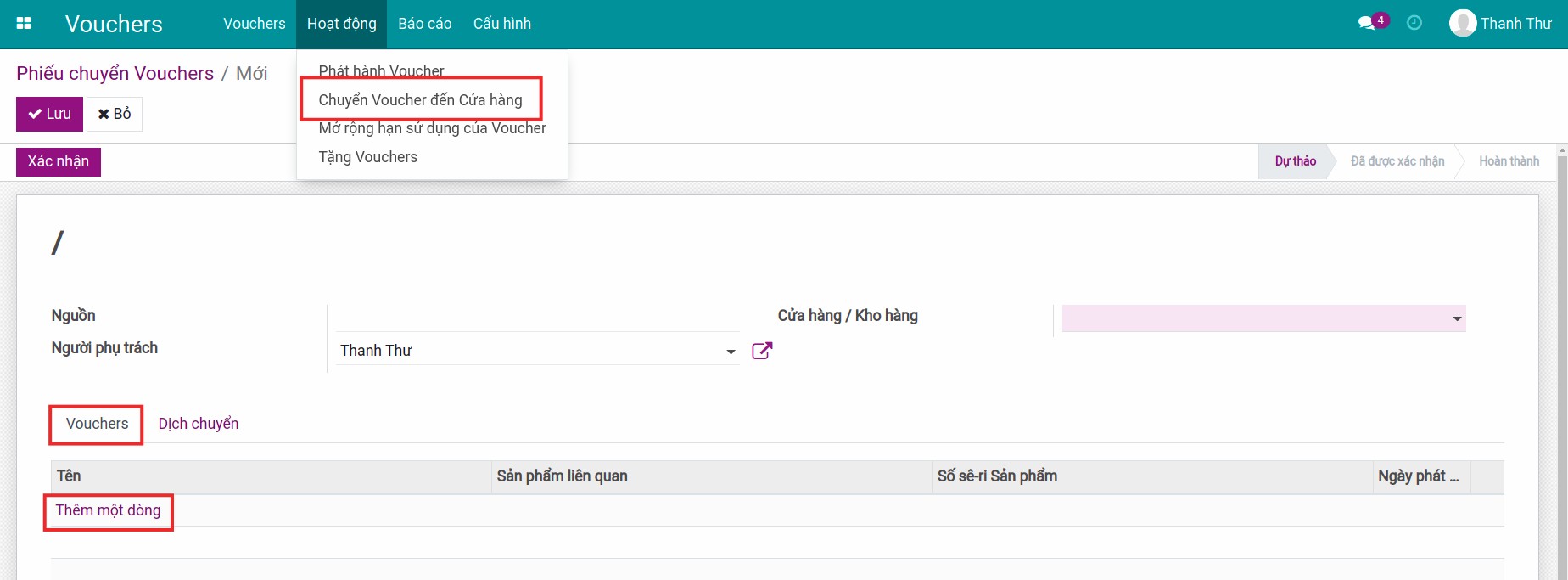Go back to Phiếu chuyển Vouchers breadcrumb

tap(115, 73)
